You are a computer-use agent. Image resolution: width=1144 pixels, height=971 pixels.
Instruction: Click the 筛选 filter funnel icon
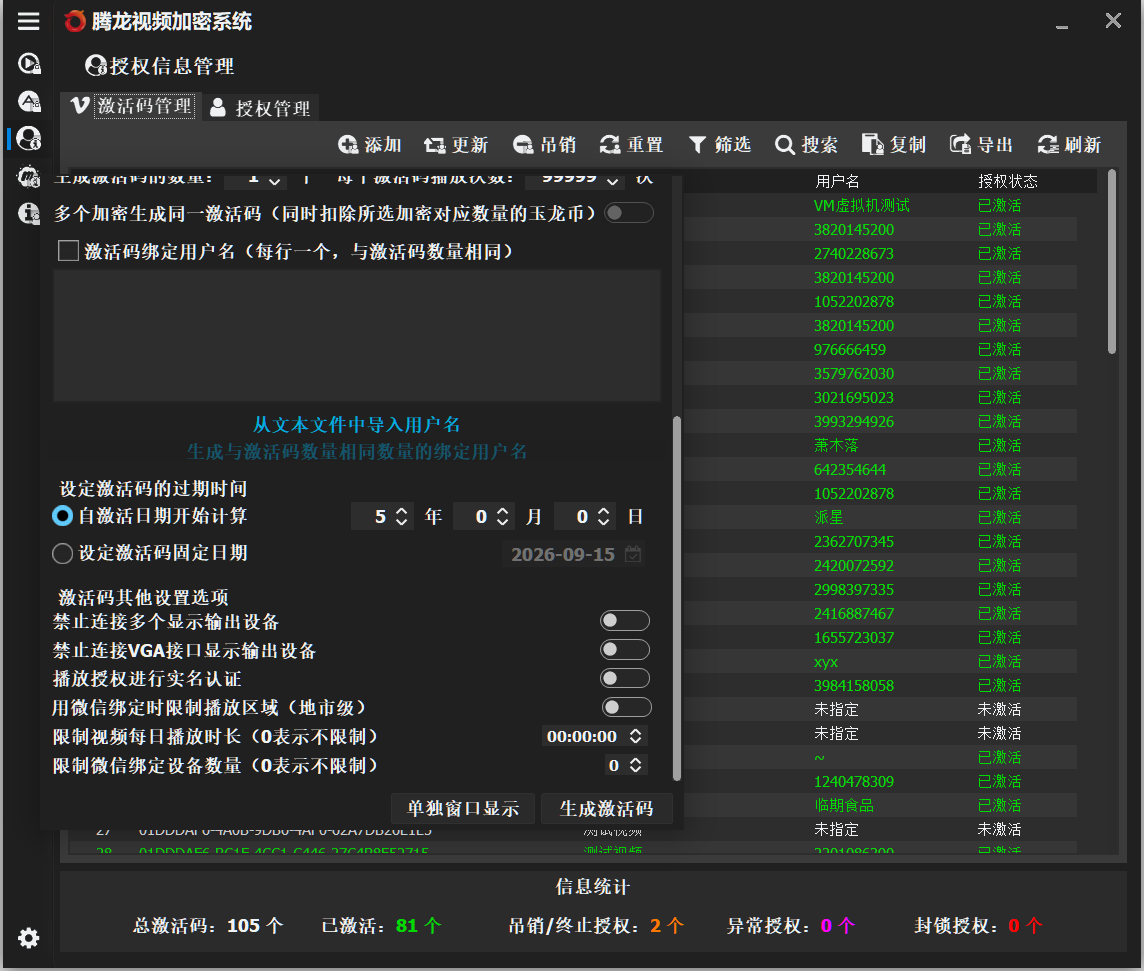point(697,144)
